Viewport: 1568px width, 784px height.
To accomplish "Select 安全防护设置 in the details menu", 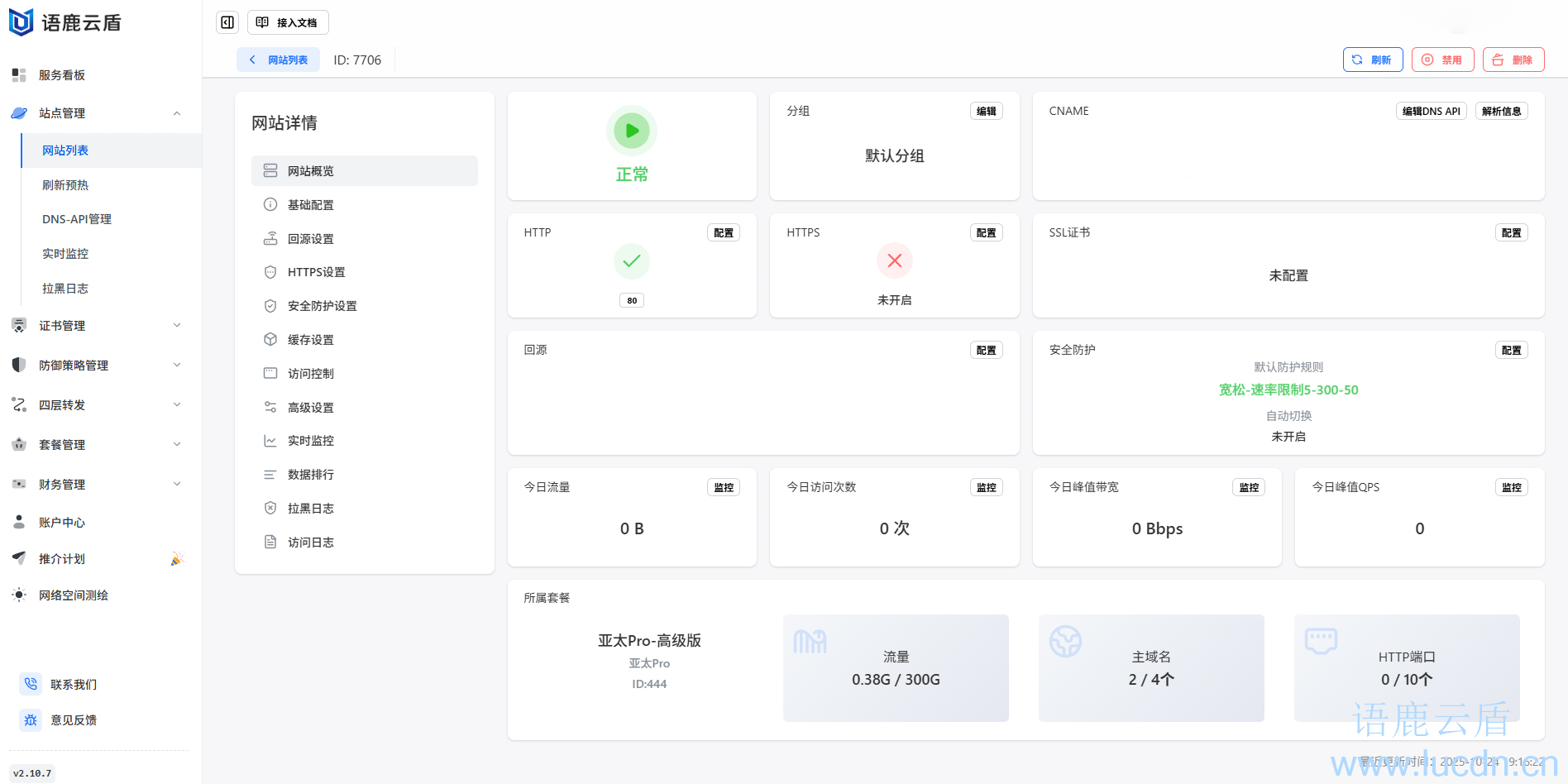I will click(322, 306).
